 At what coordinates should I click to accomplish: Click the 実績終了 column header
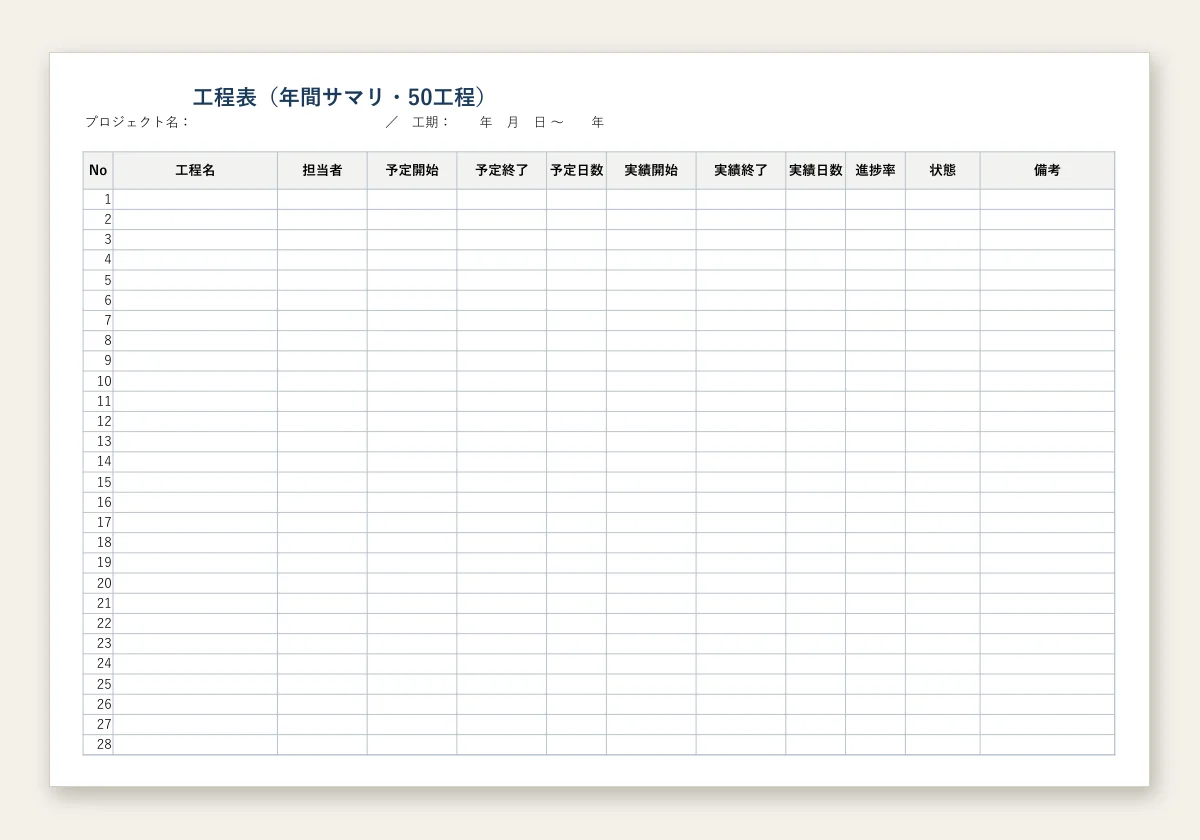[741, 170]
